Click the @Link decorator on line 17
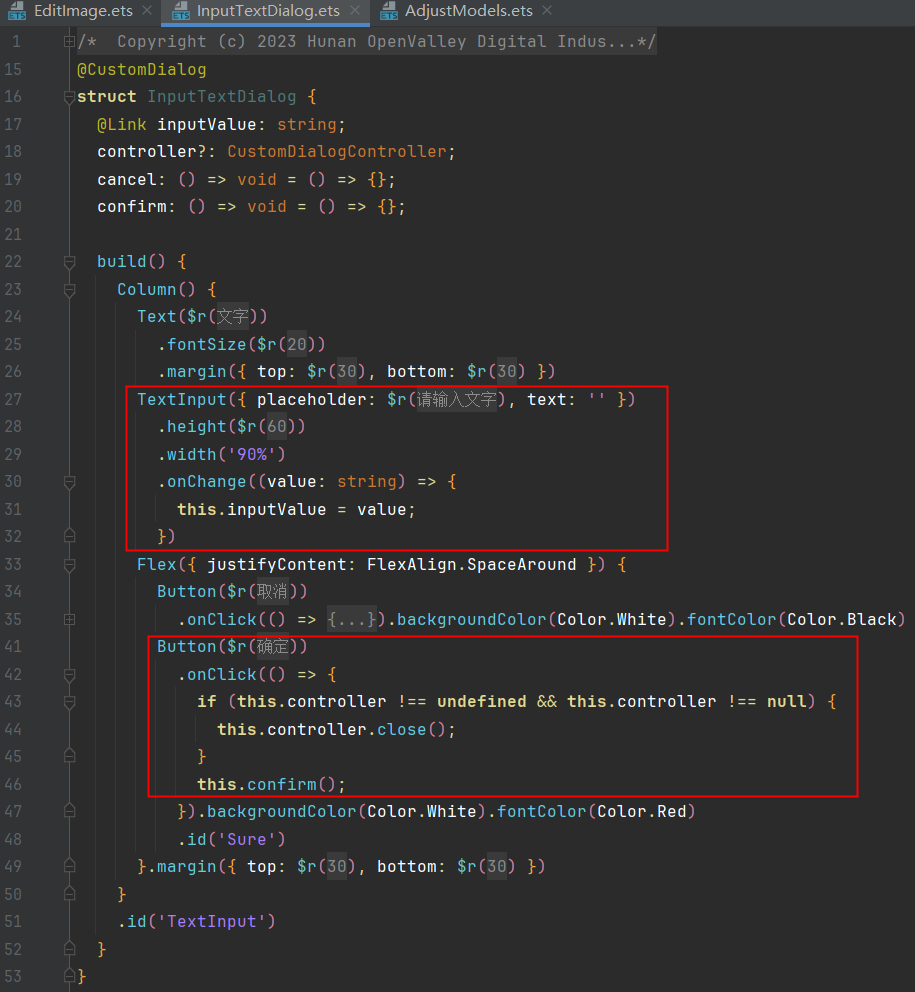This screenshot has height=992, width=915. point(121,125)
